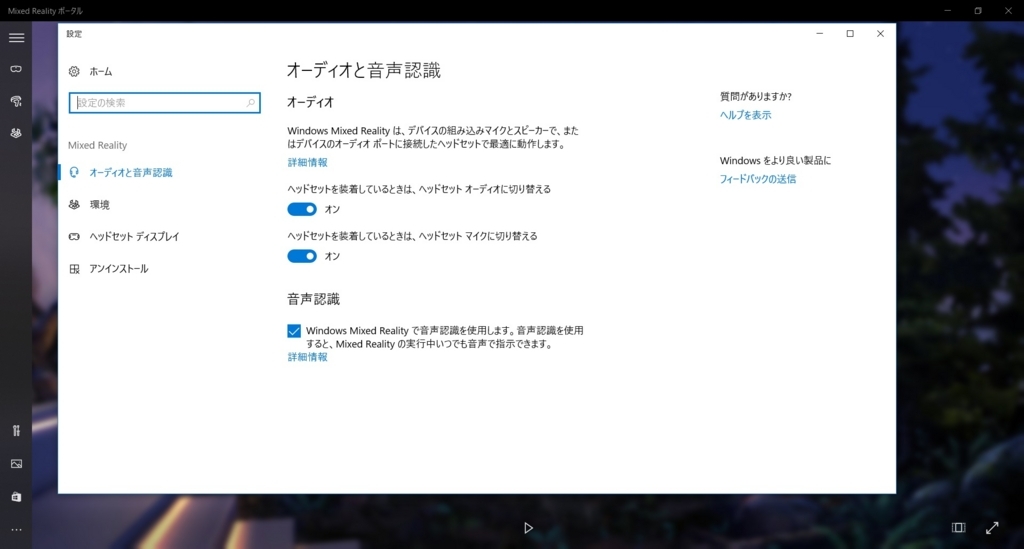Minimize the 設定 window

(x=820, y=33)
